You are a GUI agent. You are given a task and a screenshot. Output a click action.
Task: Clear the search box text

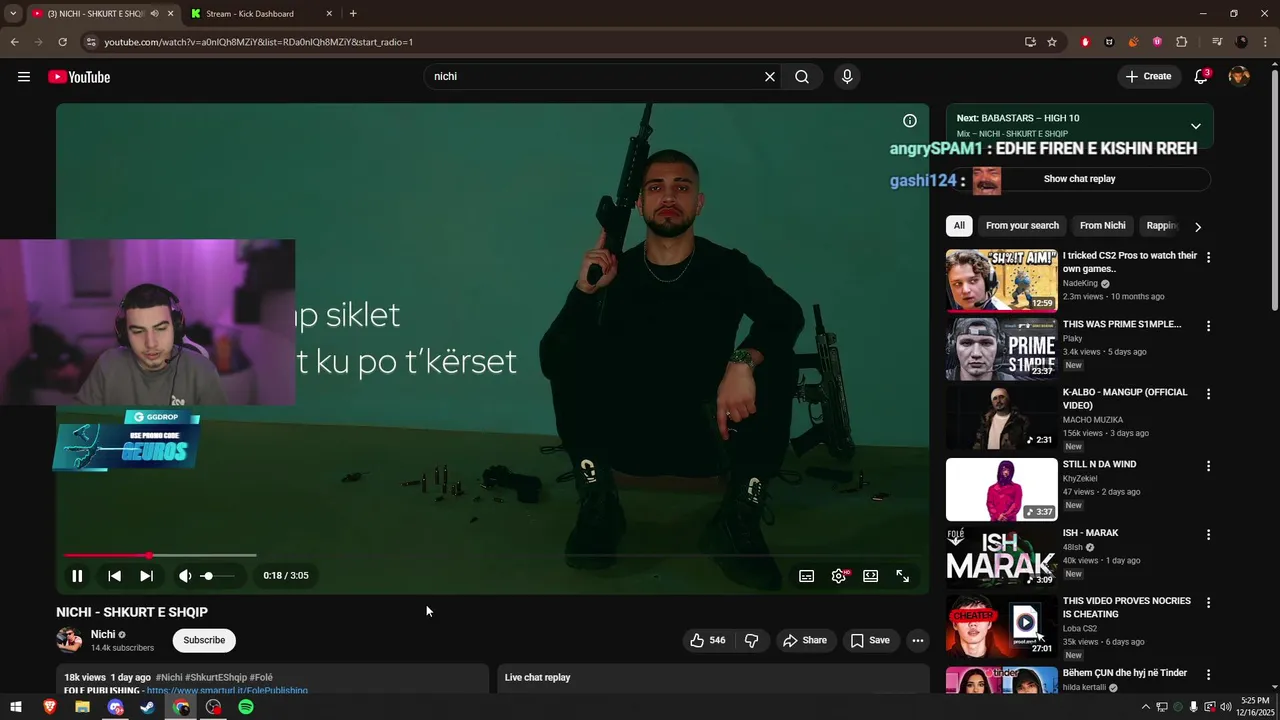[770, 77]
